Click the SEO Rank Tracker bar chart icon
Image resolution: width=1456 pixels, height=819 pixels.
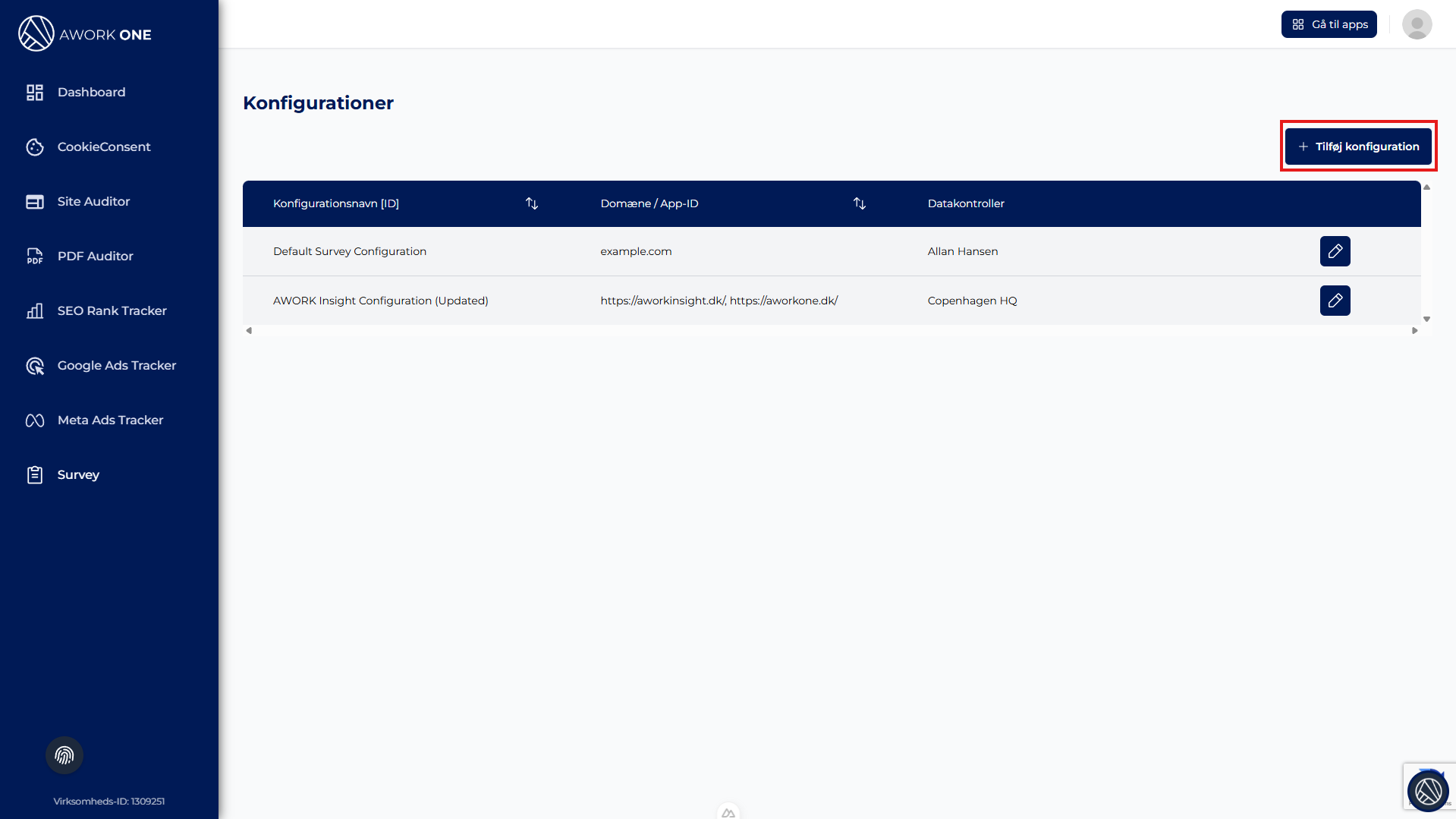(x=35, y=310)
